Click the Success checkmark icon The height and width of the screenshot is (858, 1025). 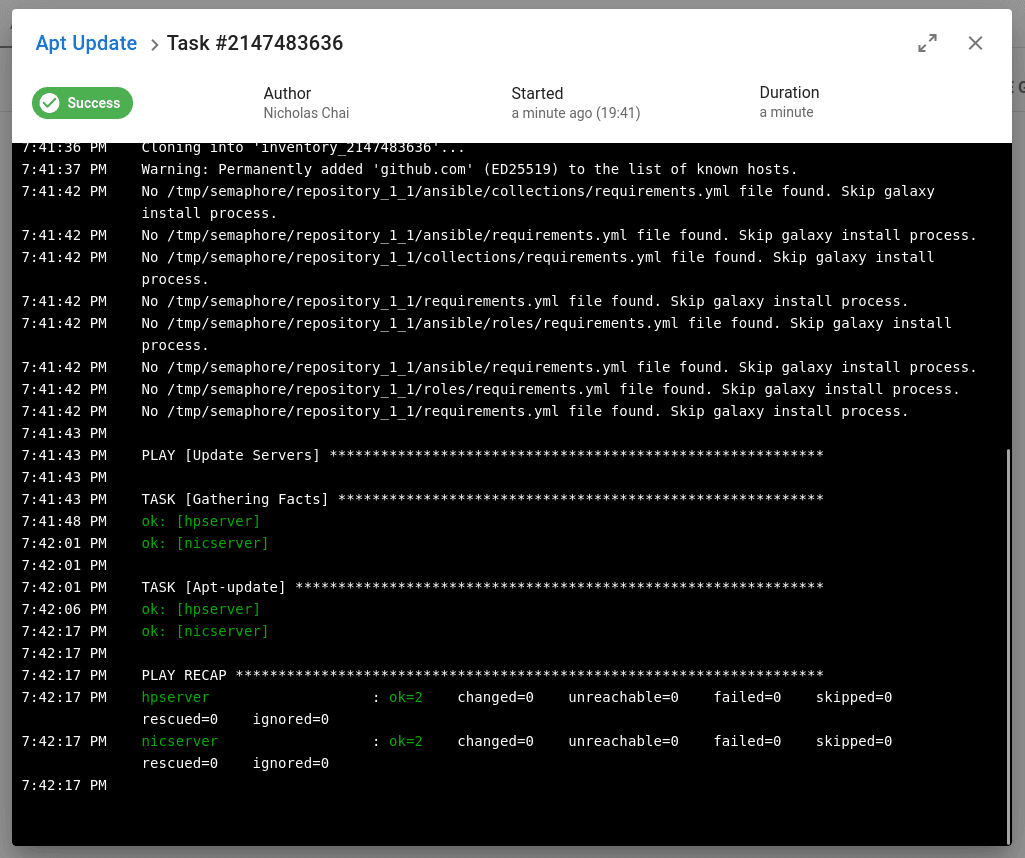pos(50,103)
